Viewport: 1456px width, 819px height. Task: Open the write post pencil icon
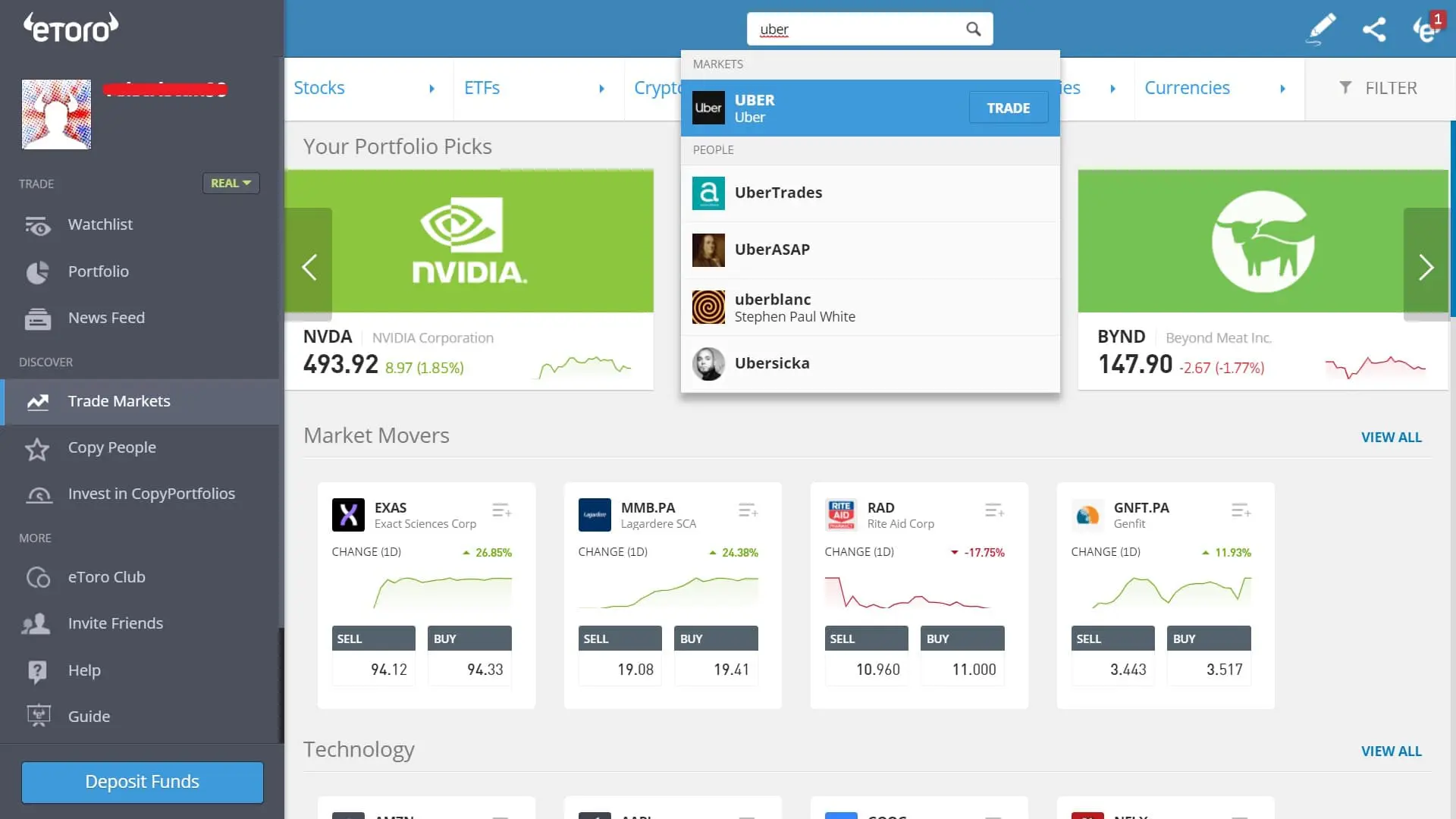(x=1321, y=29)
